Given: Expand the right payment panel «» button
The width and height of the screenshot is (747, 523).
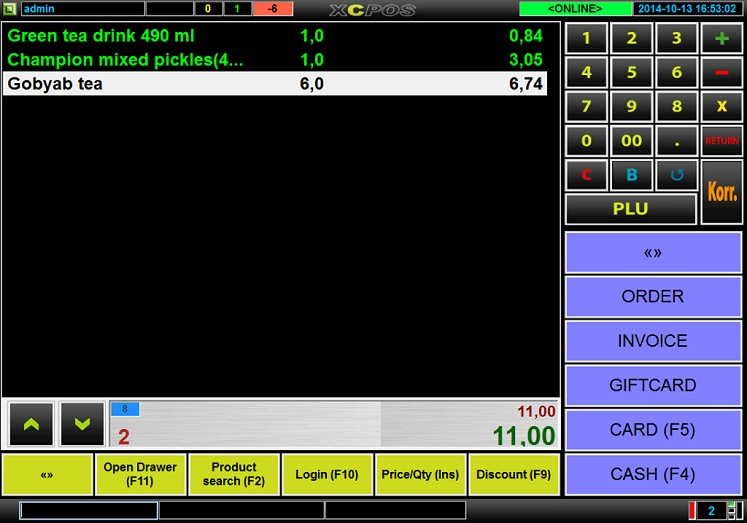Looking at the screenshot, I should [x=652, y=253].
